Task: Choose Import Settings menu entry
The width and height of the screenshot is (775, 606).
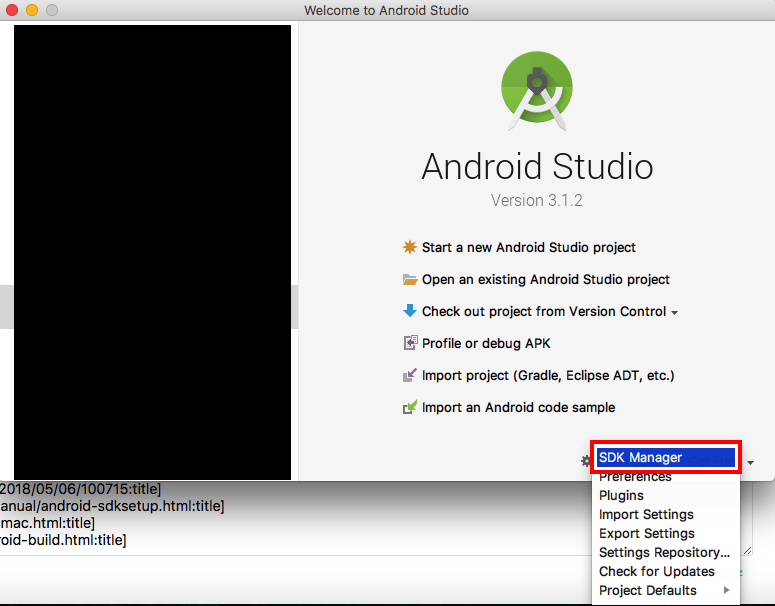Action: click(666, 515)
